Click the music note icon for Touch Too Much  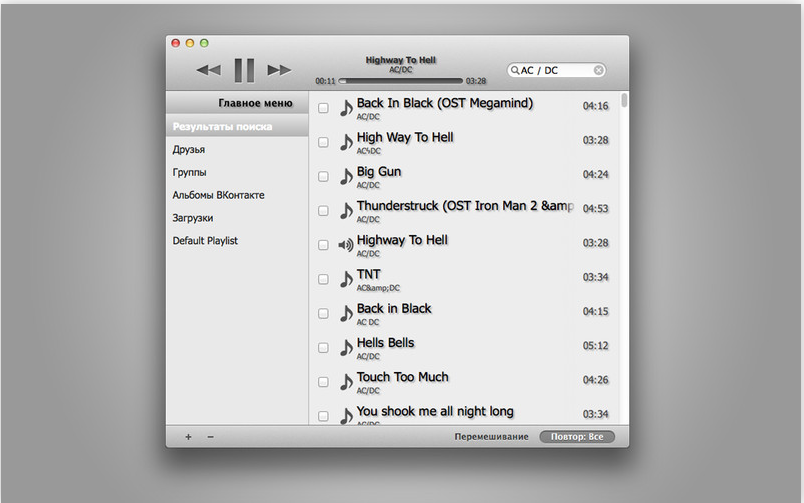pos(347,382)
